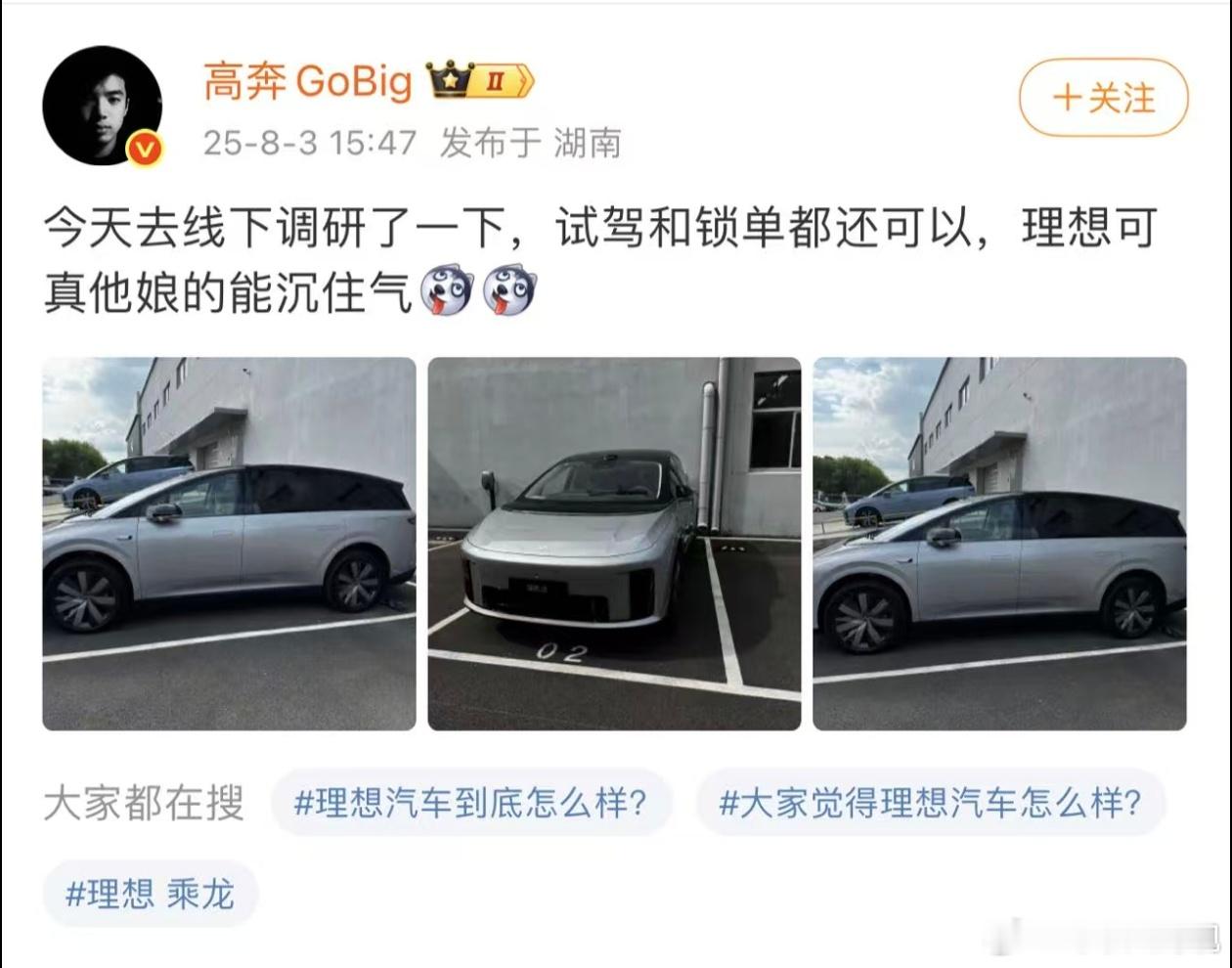This screenshot has height=968, width=1232.
Task: Follow the user with 关注 button
Action: 1104,98
